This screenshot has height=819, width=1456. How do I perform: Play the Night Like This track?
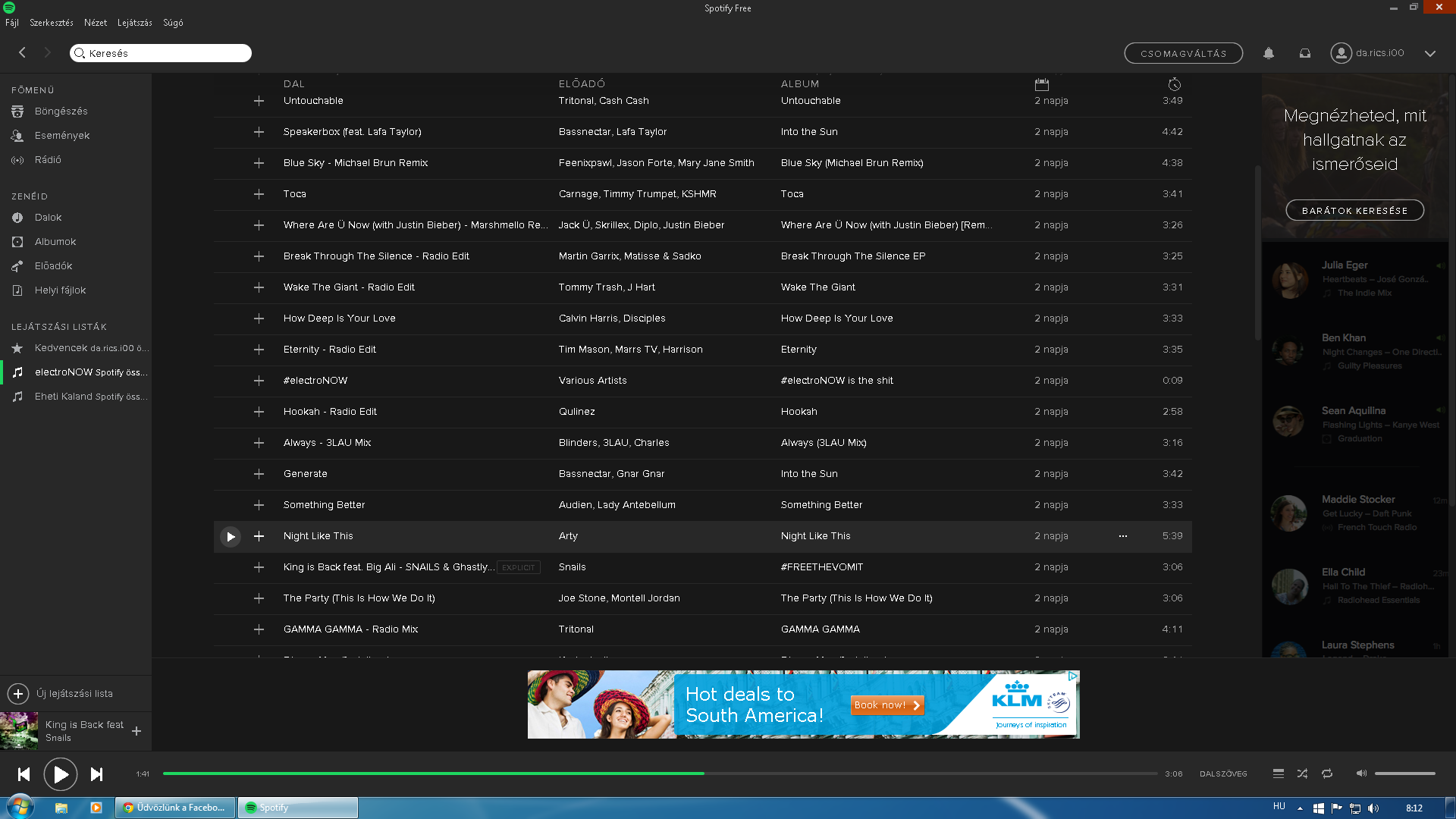pos(231,537)
